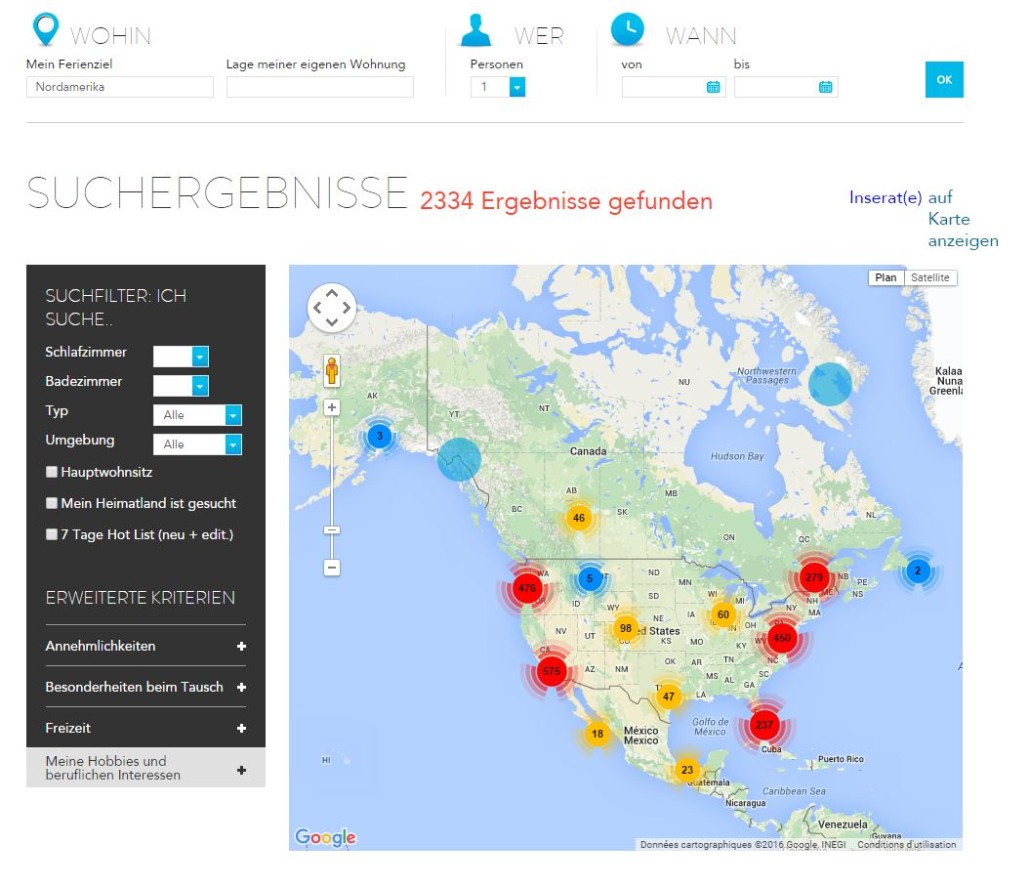This screenshot has height=886, width=1030.
Task: Click the Google logo on the map
Action: click(x=325, y=837)
